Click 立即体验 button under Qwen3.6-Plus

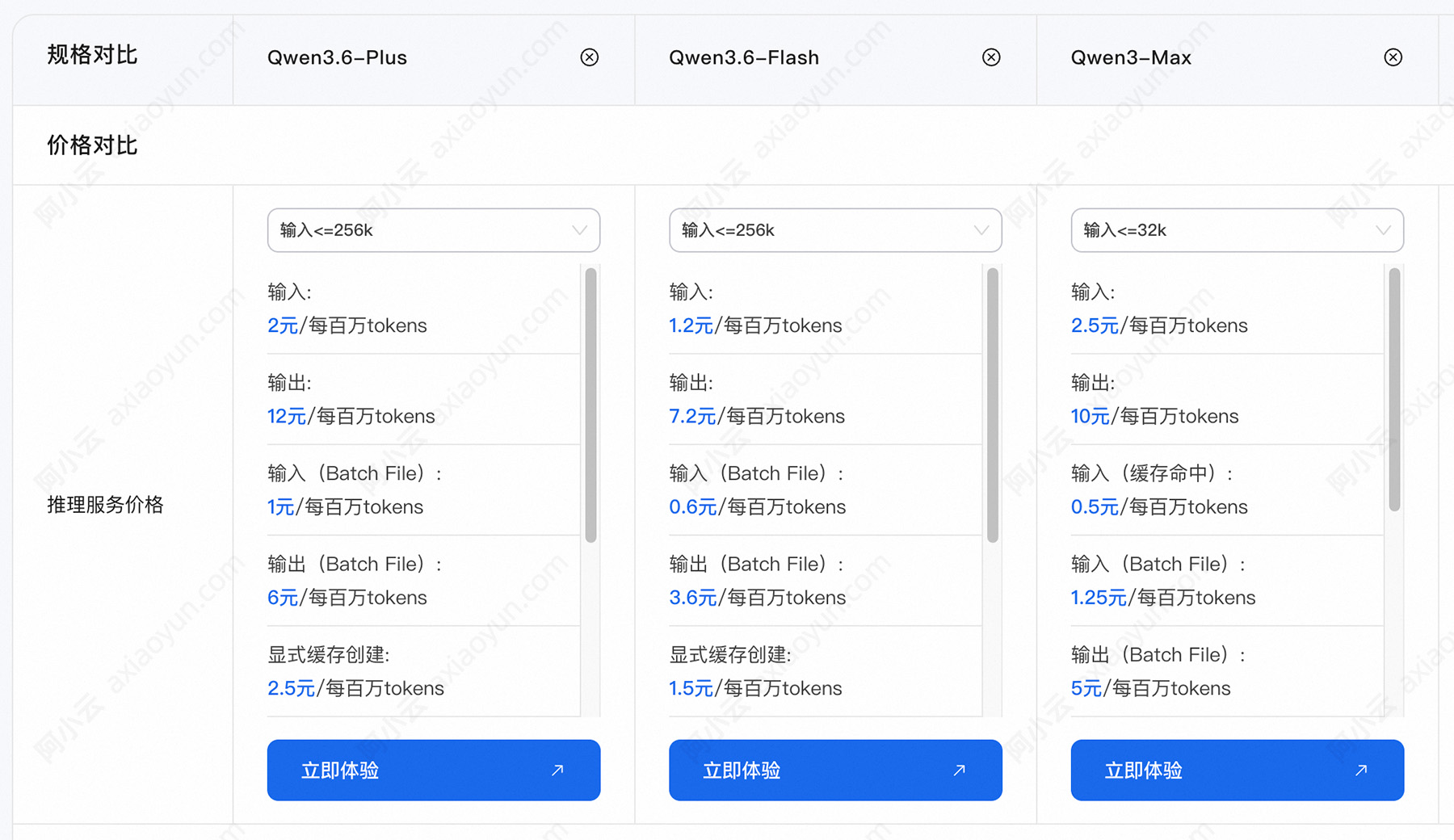pos(434,771)
